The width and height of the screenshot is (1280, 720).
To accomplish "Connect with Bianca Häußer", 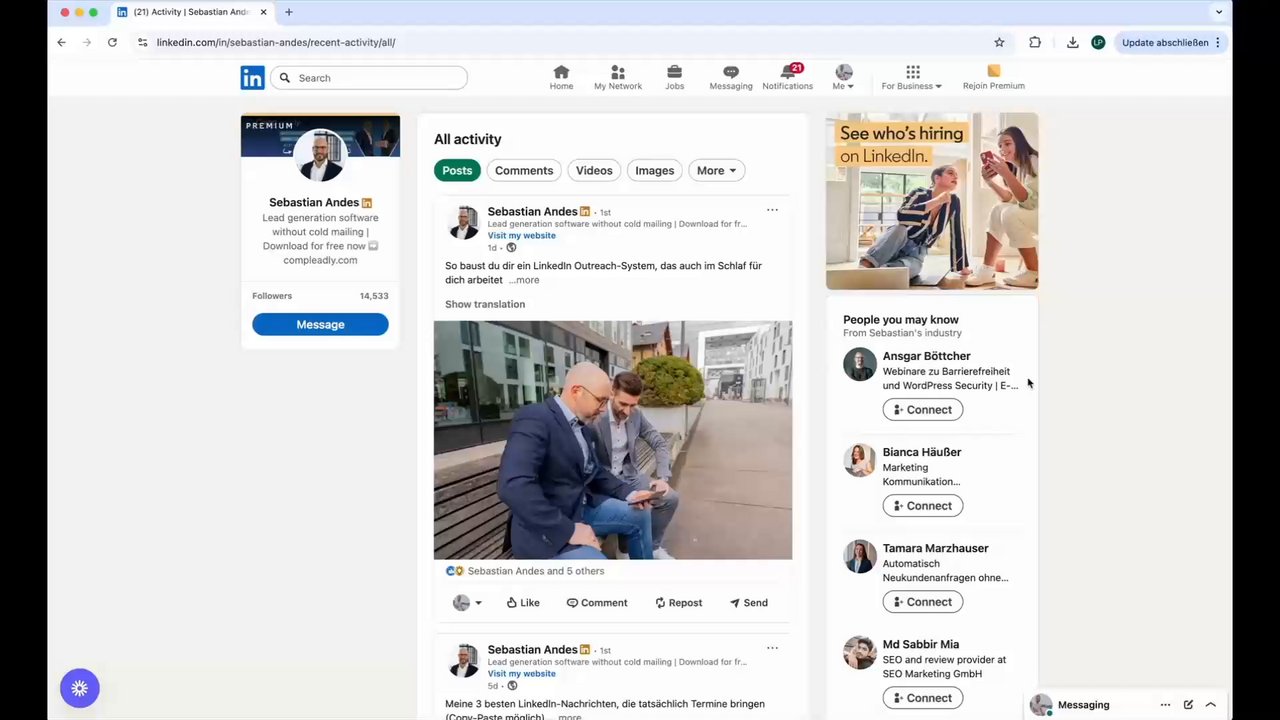I will 923,505.
